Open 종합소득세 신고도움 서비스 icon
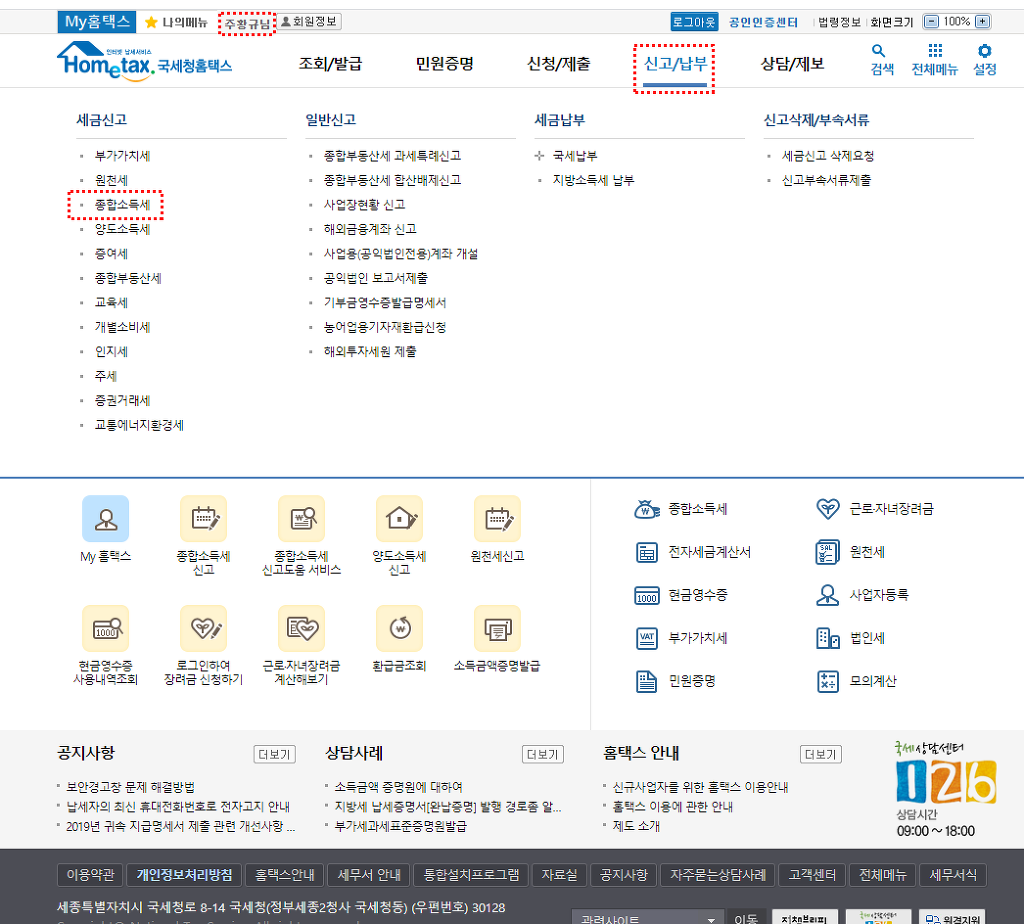The height and width of the screenshot is (924, 1024). pos(301,518)
